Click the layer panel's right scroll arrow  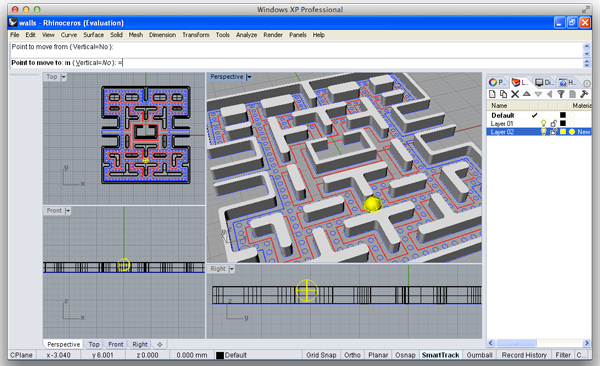pyautogui.click(x=586, y=343)
